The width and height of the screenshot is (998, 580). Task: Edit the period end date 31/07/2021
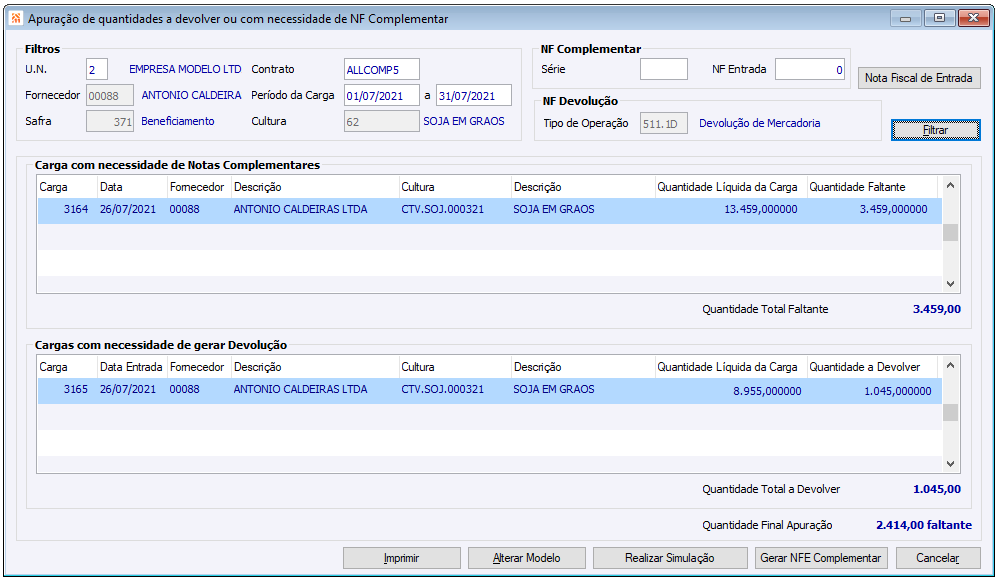pyautogui.click(x=474, y=96)
